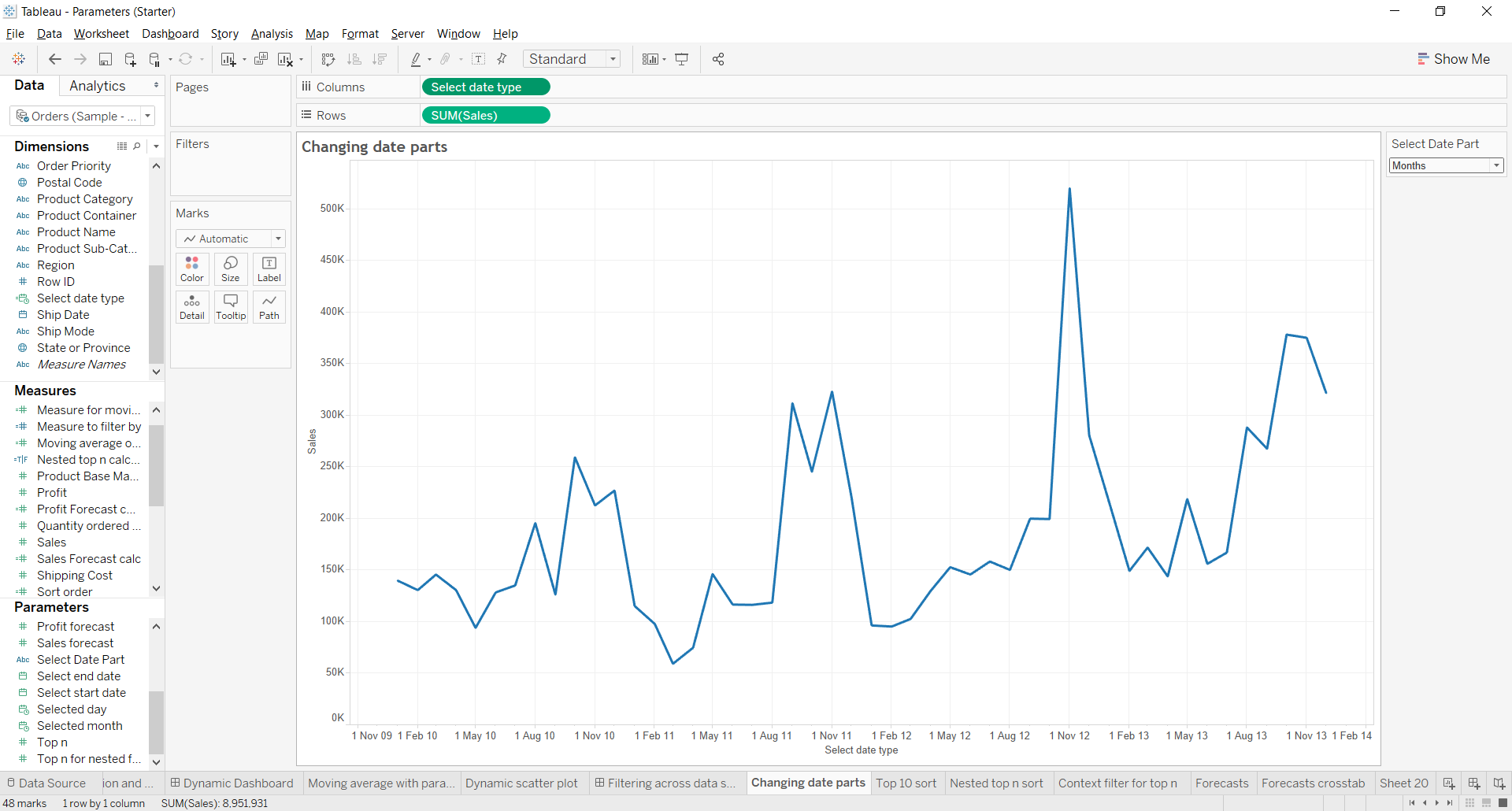Click the Tooltip marks card button
The width and height of the screenshot is (1512, 811).
pyautogui.click(x=231, y=307)
